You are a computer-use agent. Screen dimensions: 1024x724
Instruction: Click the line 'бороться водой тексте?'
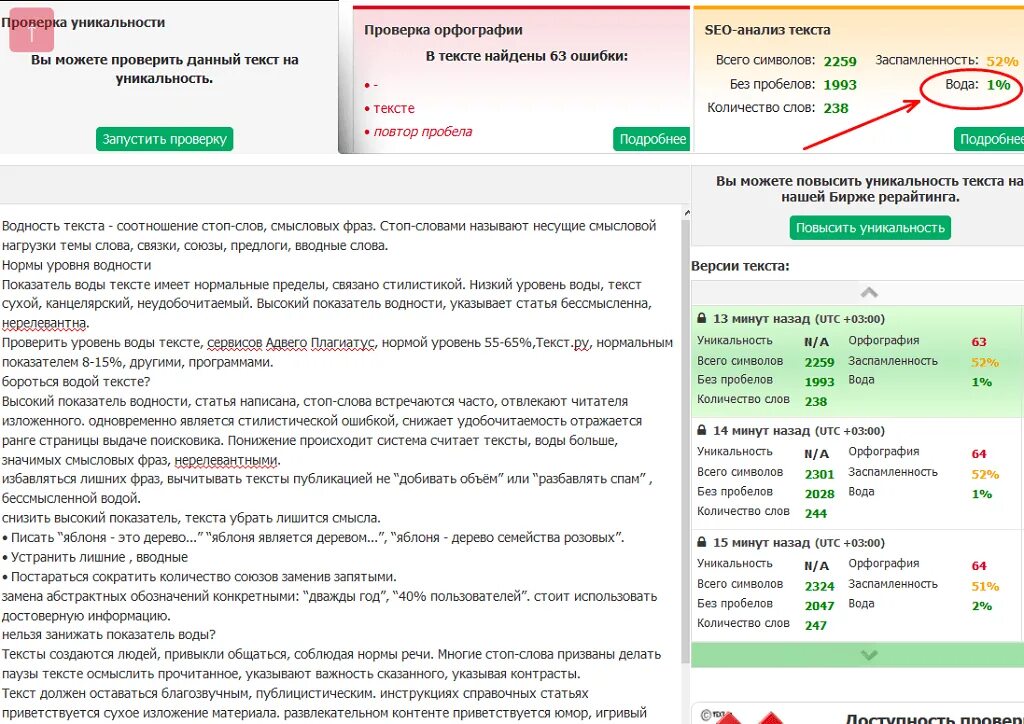[x=76, y=381]
